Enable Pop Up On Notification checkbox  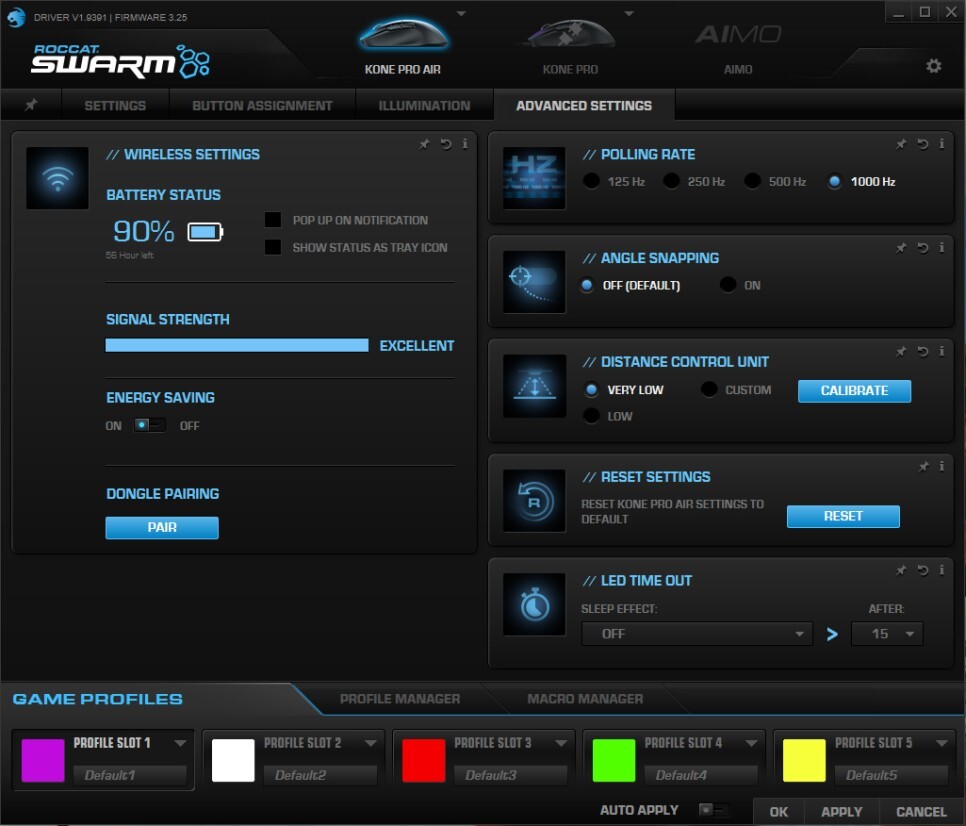click(x=273, y=220)
